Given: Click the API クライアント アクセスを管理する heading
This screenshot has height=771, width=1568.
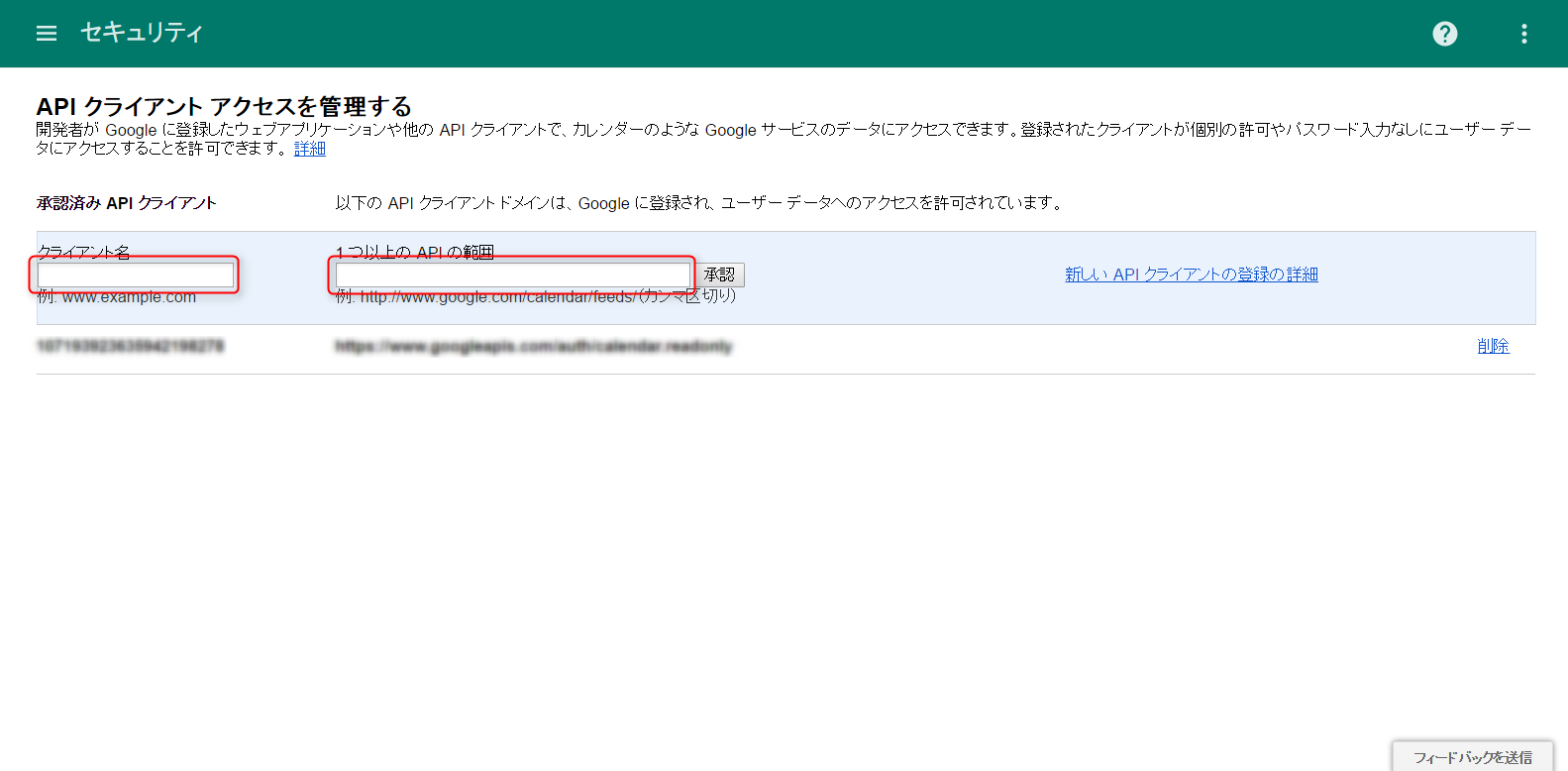Looking at the screenshot, I should pyautogui.click(x=224, y=106).
